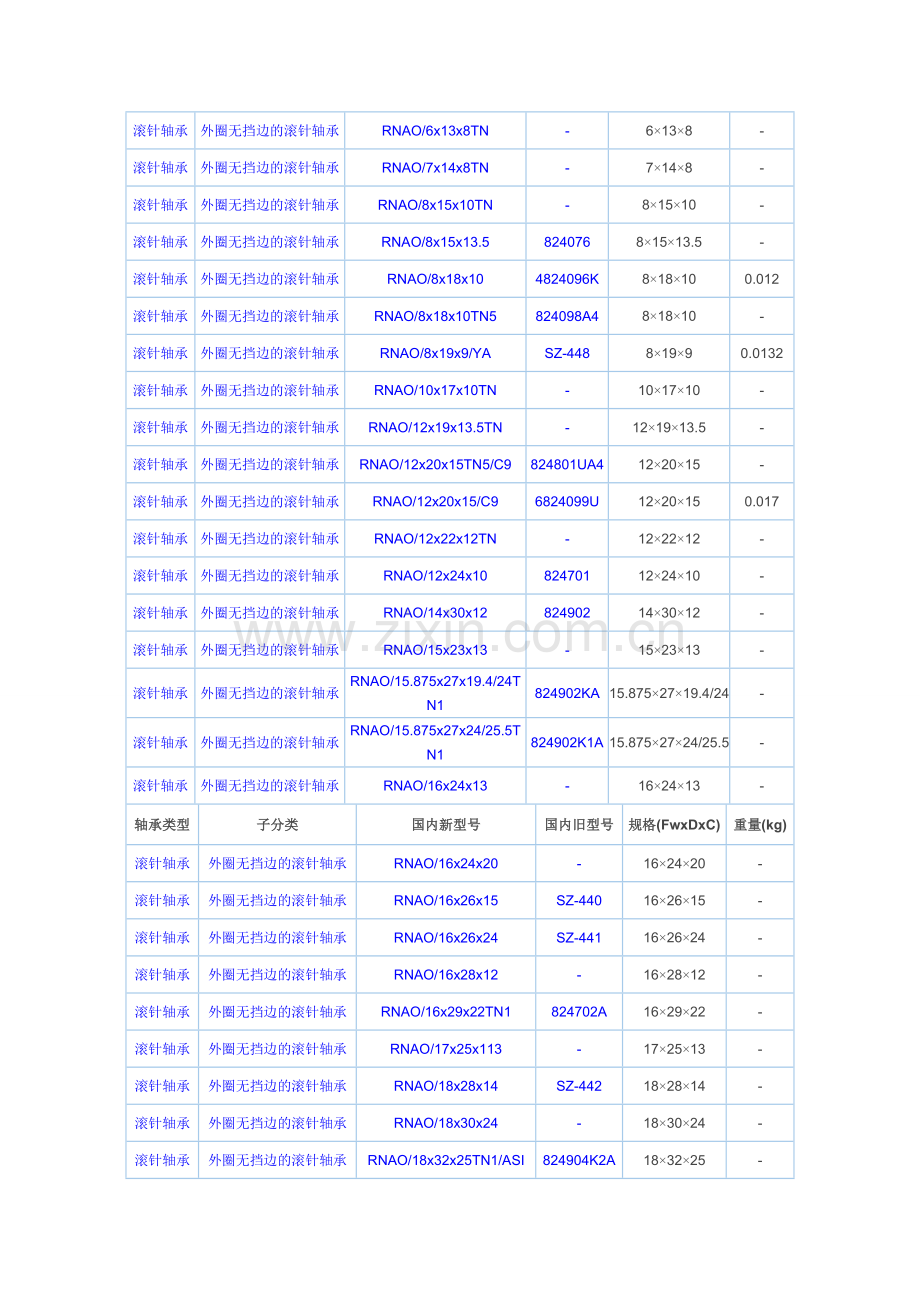Screen dimensions: 920x1302
Task: Click old model 824701
Action: click(x=567, y=575)
